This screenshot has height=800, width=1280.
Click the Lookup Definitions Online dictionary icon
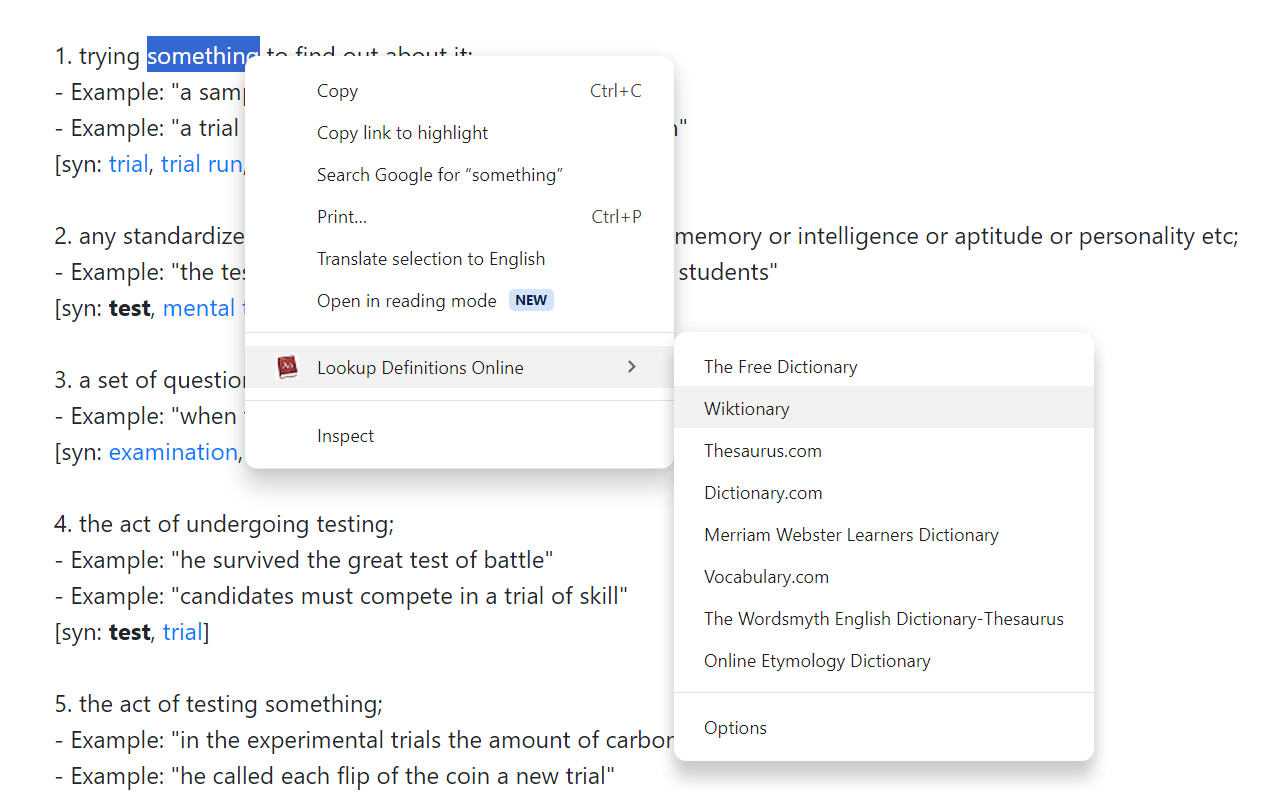tap(288, 367)
